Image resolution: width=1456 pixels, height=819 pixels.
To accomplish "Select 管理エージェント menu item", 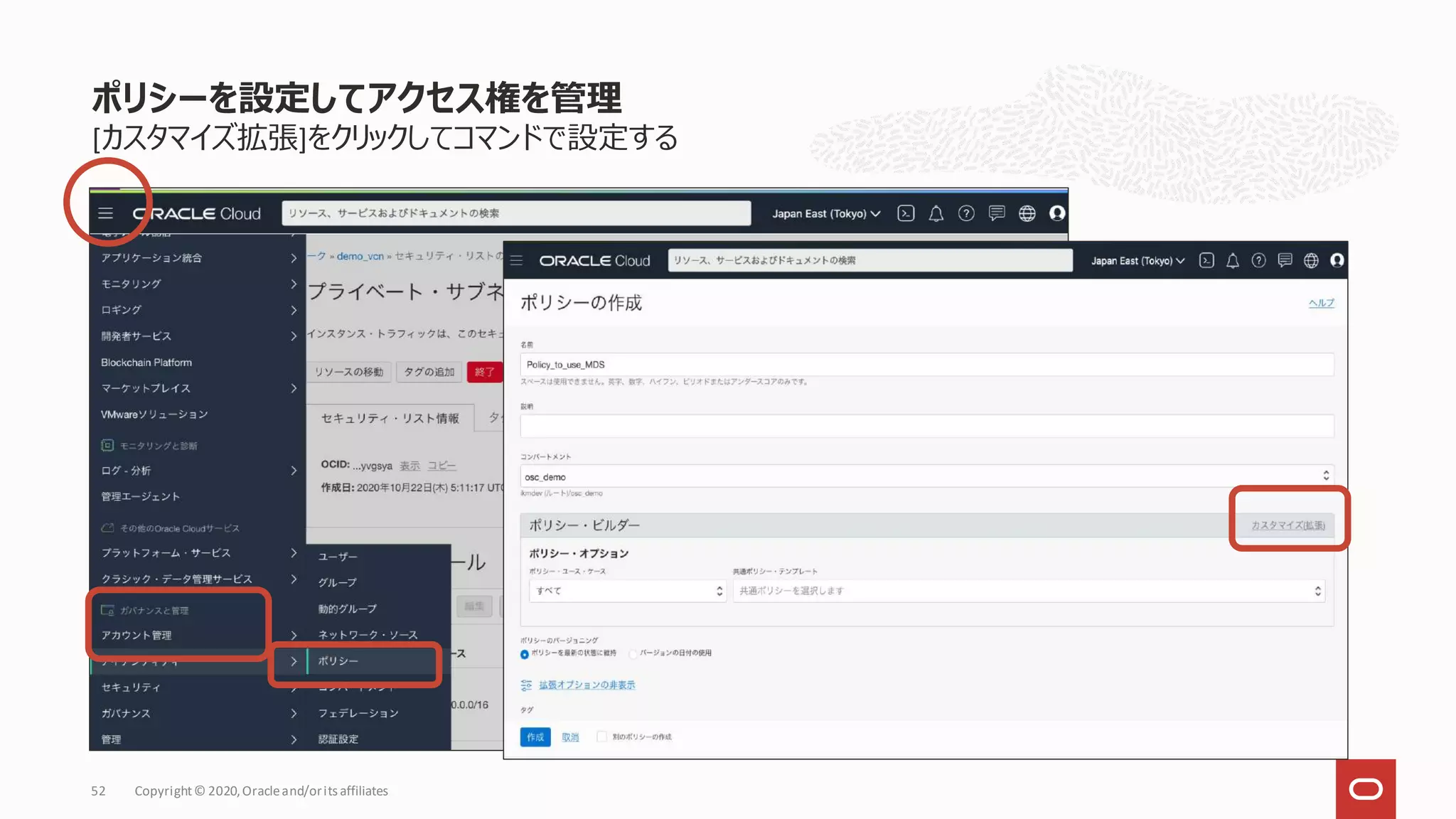I will [x=140, y=496].
